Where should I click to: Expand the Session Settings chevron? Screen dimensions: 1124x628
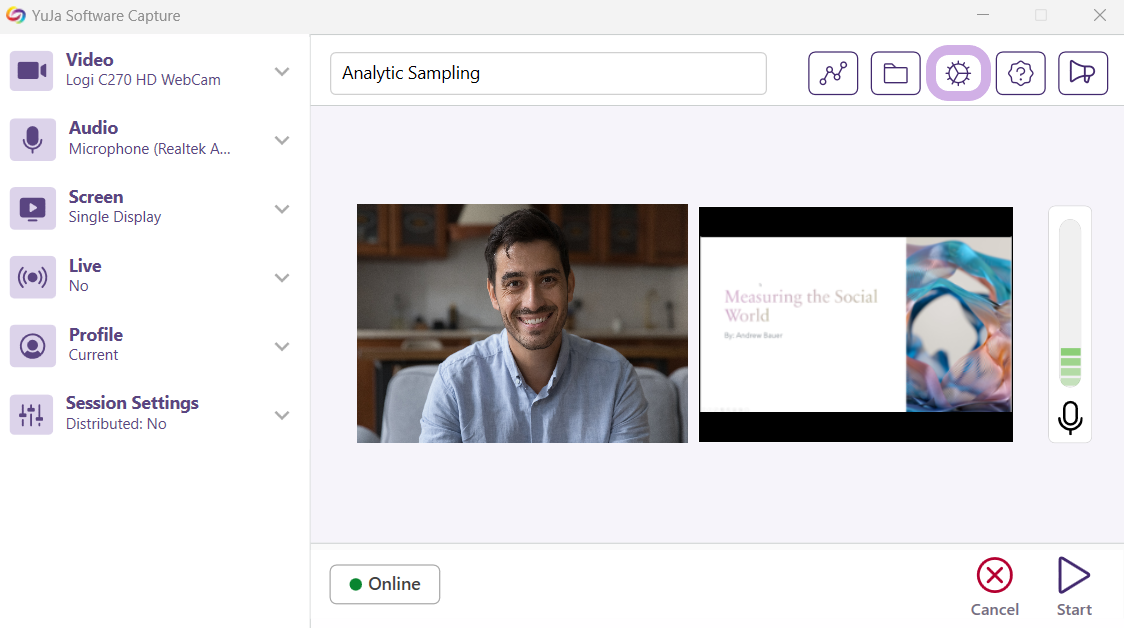(282, 415)
